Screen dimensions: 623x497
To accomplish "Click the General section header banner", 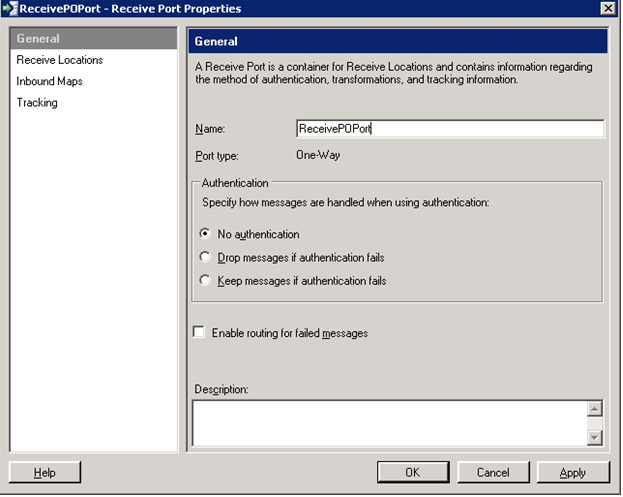I will [398, 42].
